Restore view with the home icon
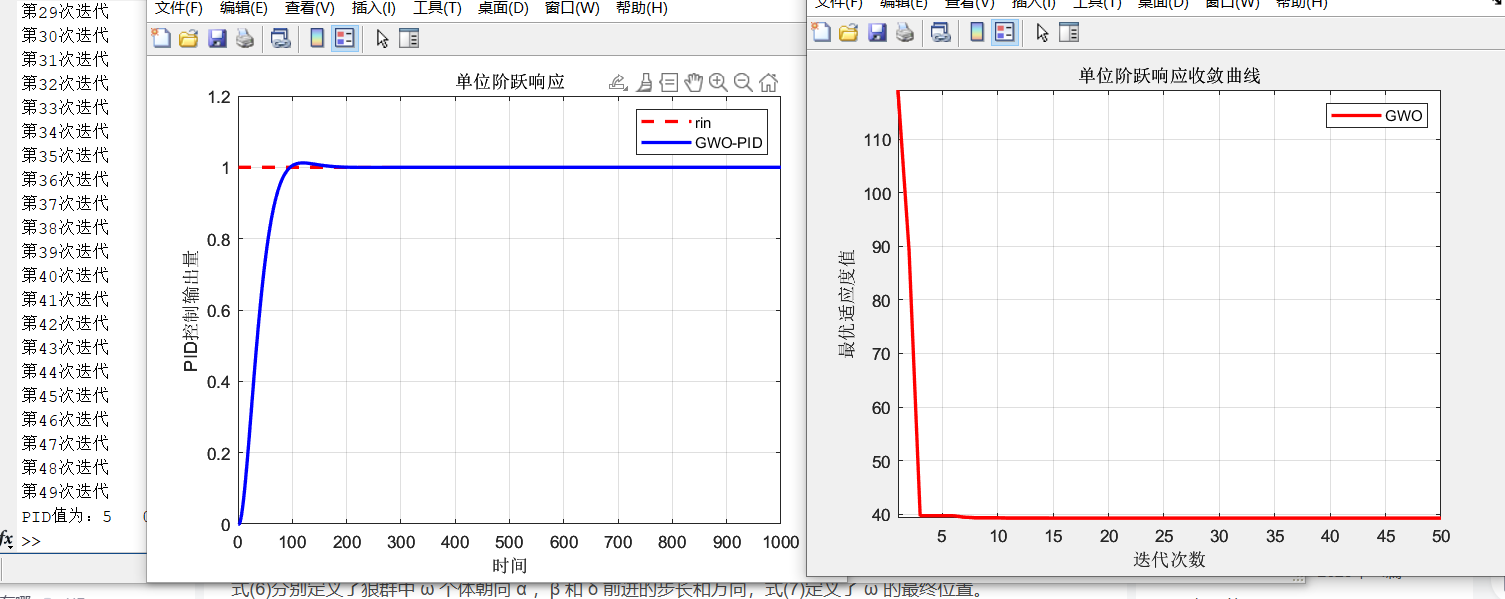1505x599 pixels. click(768, 82)
